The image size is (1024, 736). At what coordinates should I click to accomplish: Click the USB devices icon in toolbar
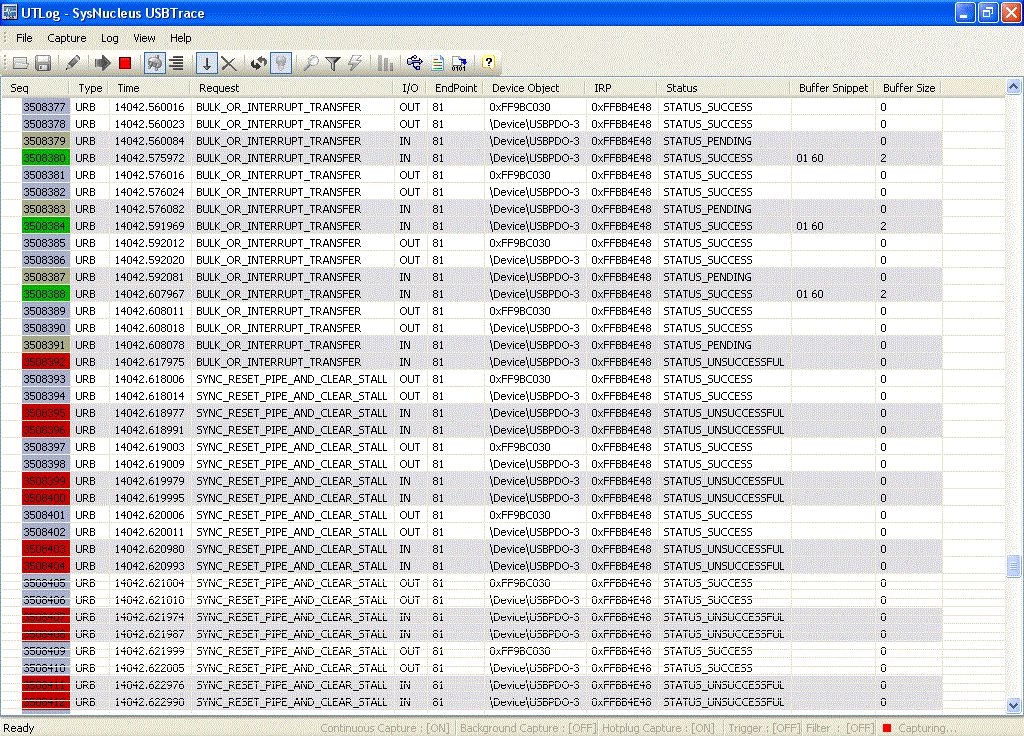pos(415,63)
